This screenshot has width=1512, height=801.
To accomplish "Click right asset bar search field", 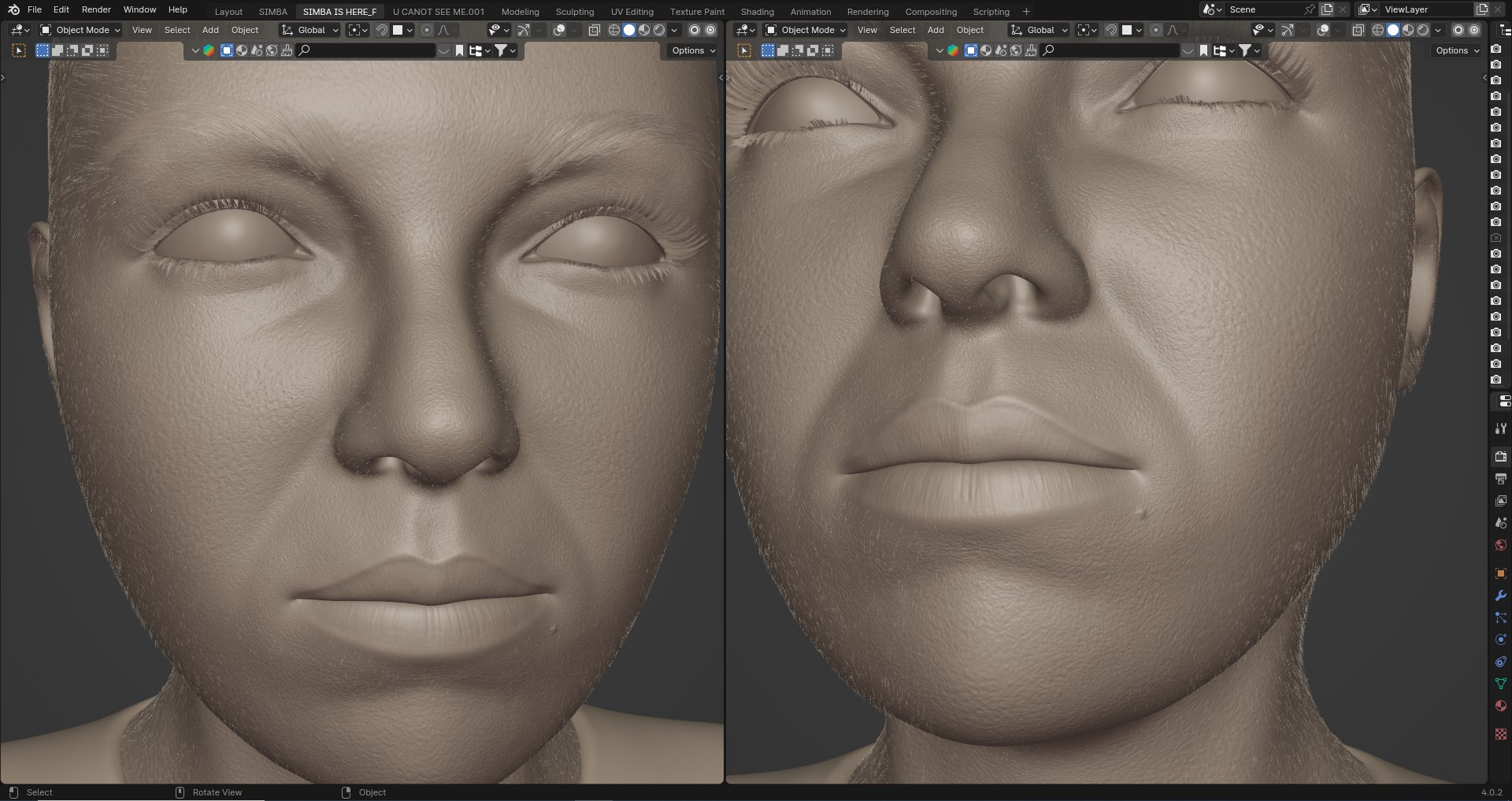I will [1110, 50].
